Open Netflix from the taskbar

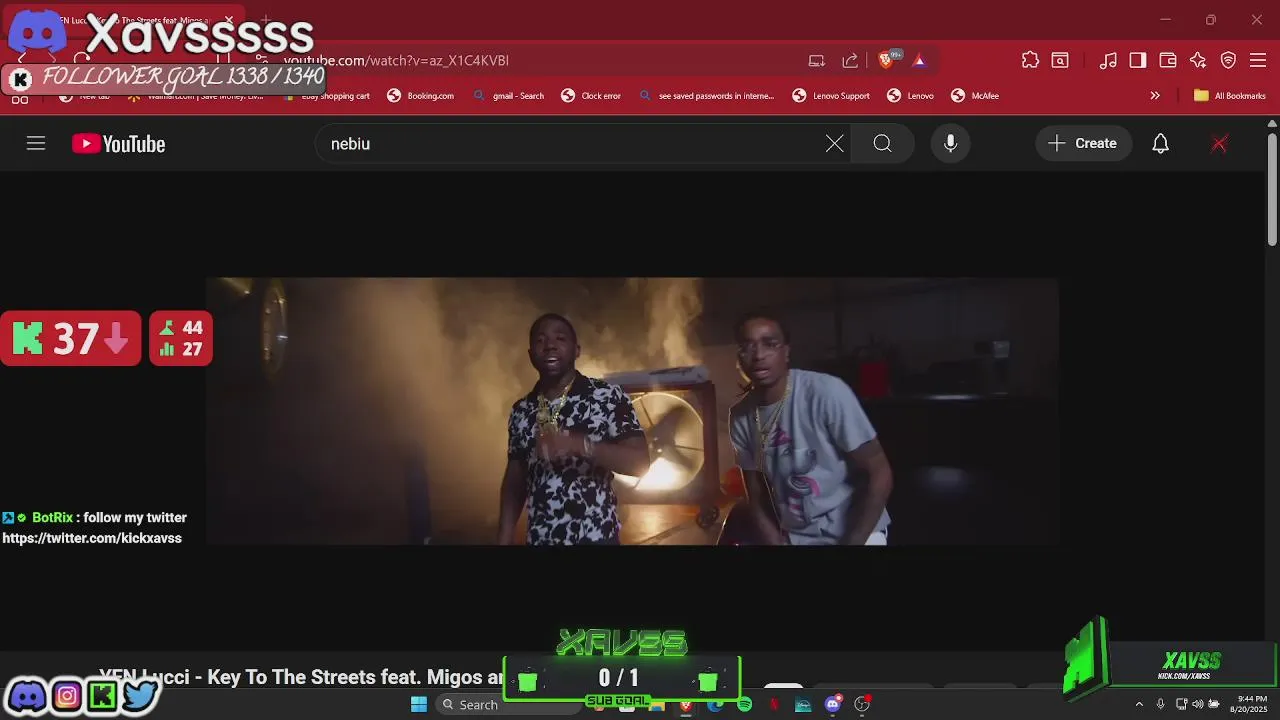coord(773,704)
